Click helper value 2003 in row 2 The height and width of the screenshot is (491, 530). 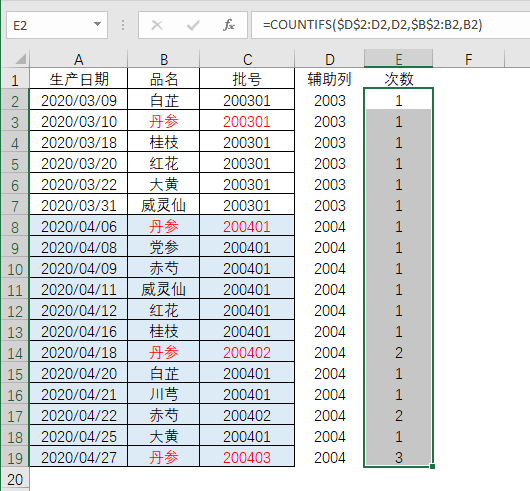[x=330, y=100]
